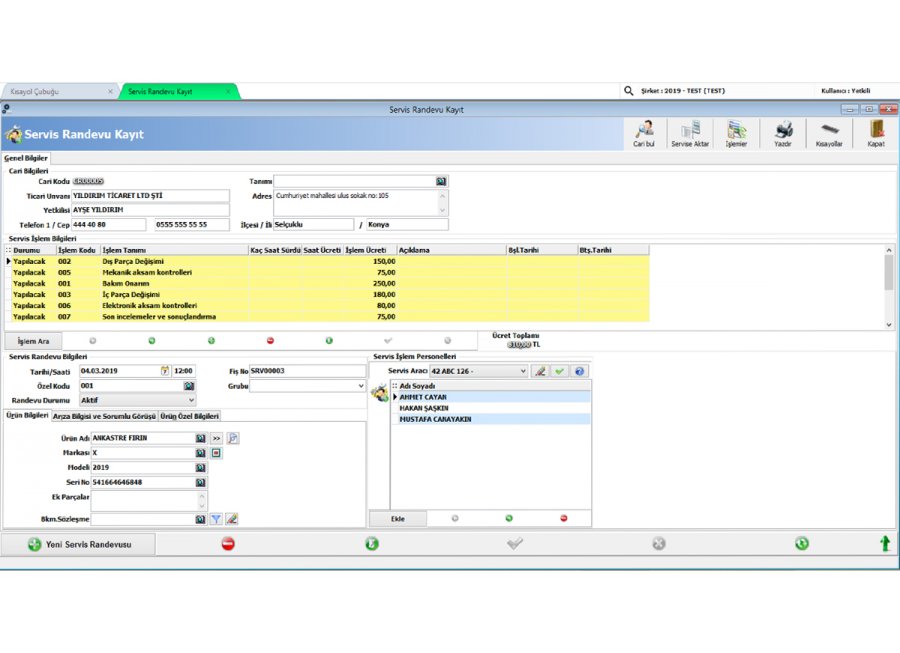Click the red remove icon beside Ekle
Image resolution: width=900 pixels, height=653 pixels.
[564, 519]
